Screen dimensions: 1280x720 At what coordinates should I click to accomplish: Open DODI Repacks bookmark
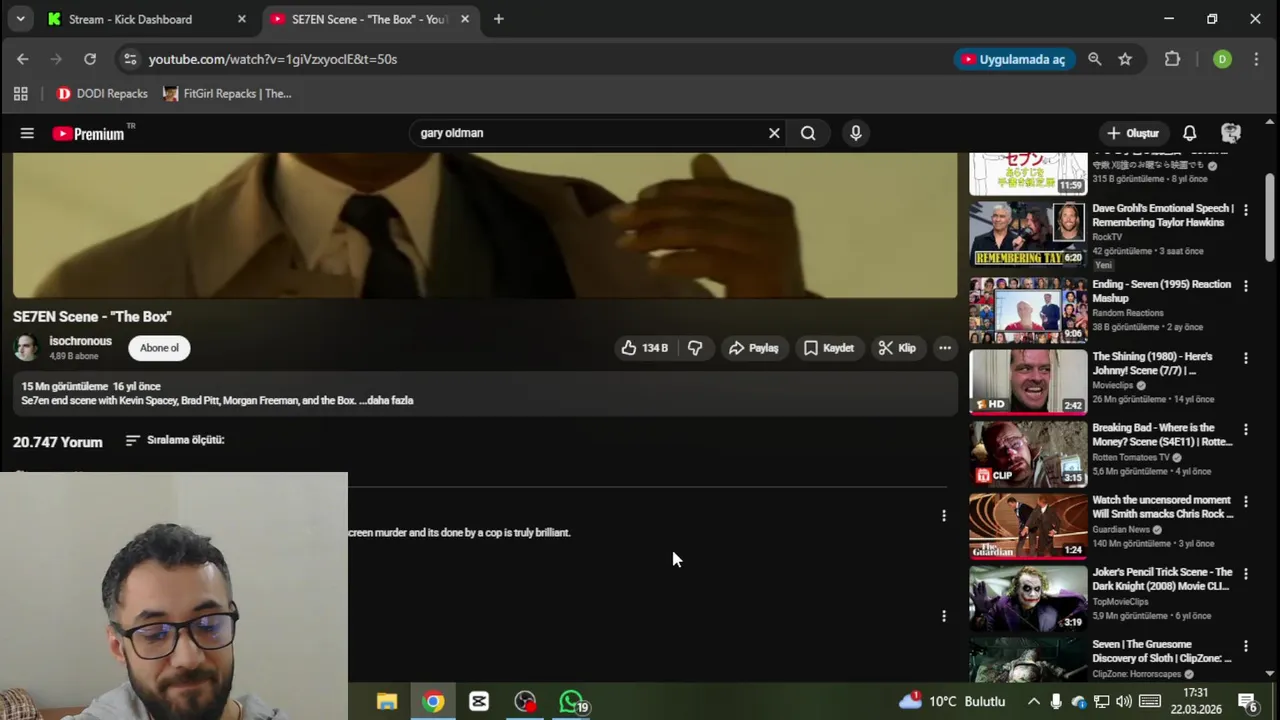(102, 94)
